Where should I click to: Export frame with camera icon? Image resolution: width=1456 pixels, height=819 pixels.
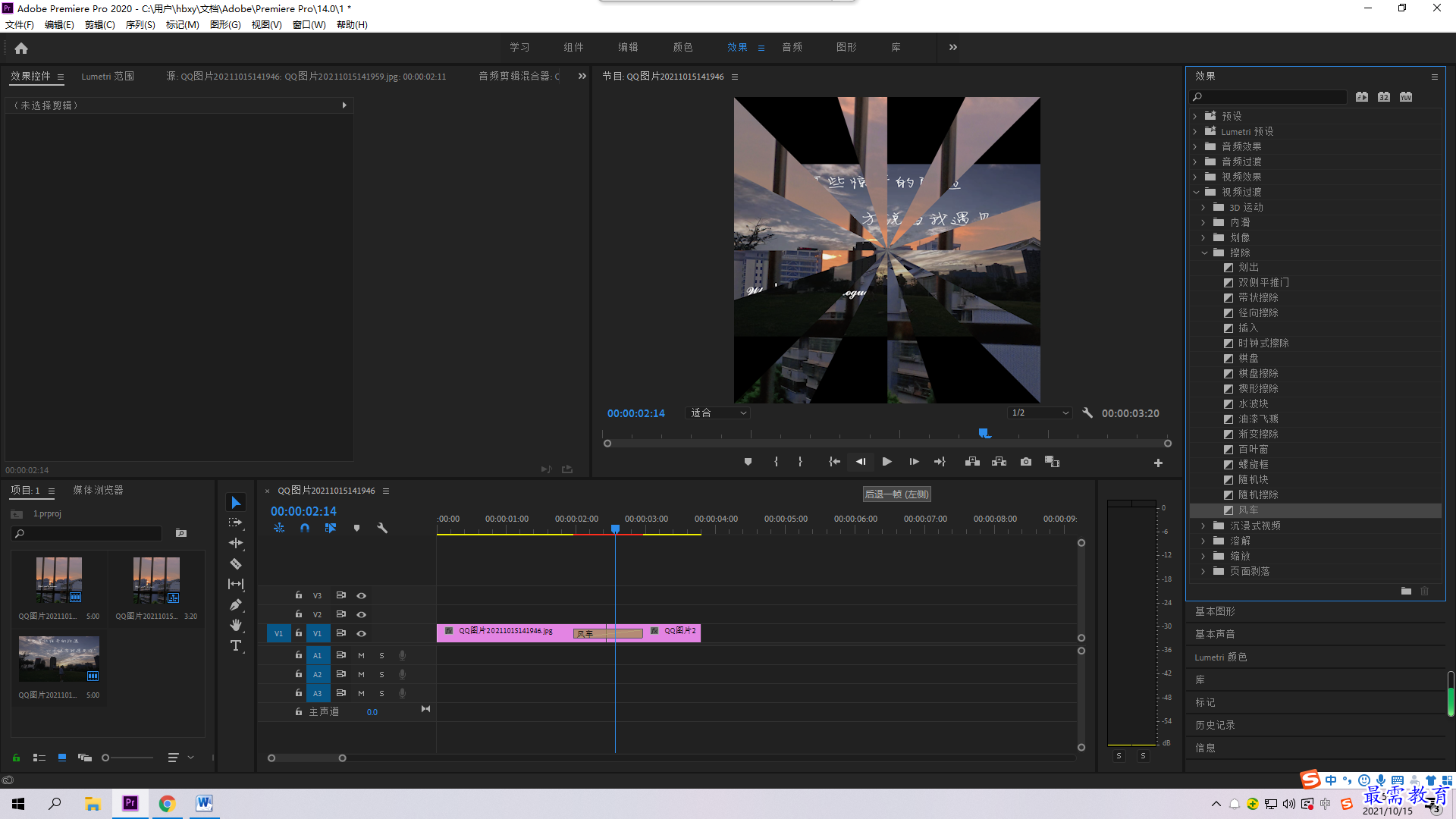point(1026,462)
